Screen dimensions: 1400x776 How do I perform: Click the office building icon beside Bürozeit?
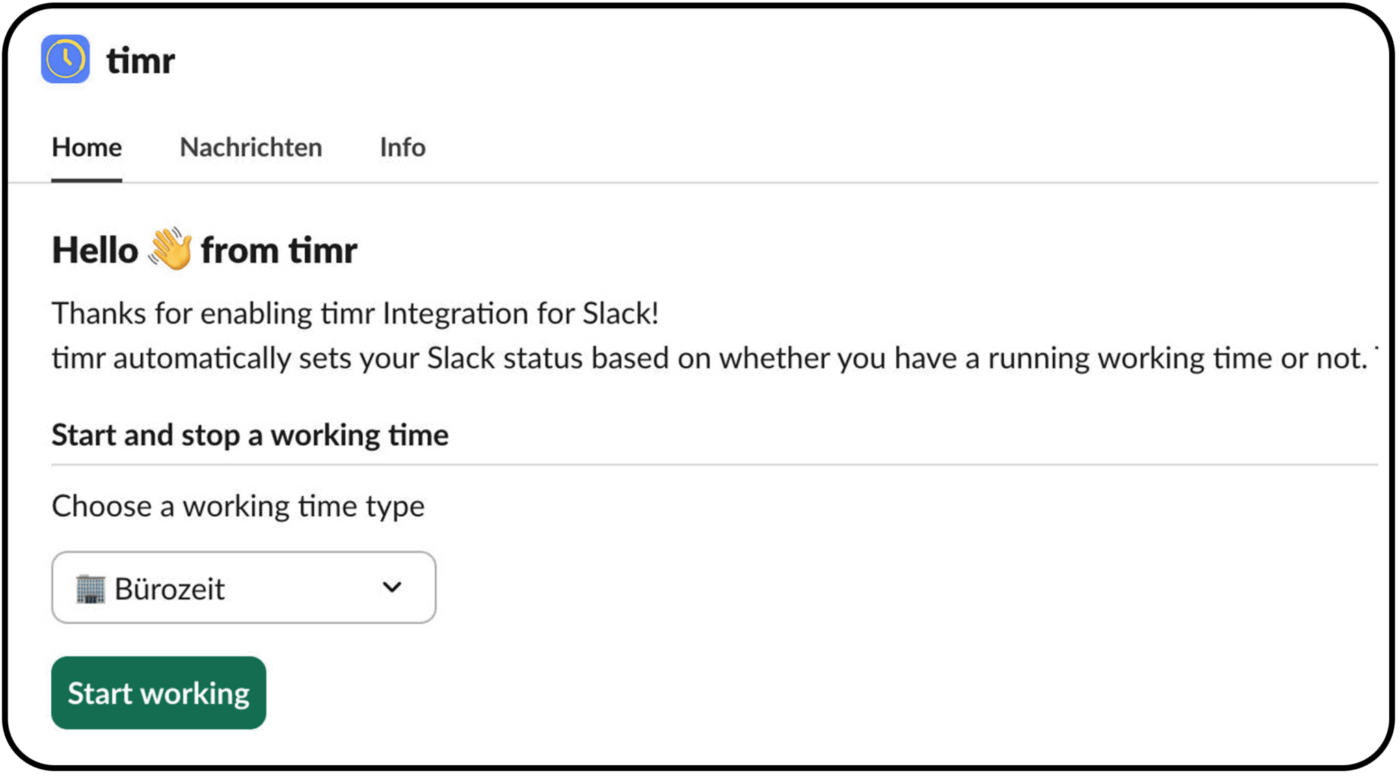click(x=90, y=588)
